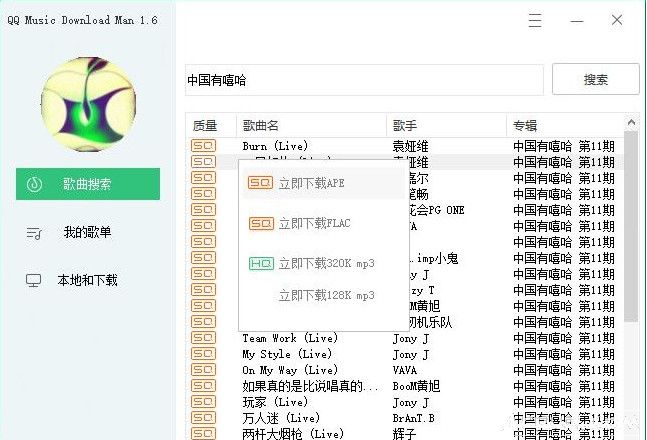Screen dimensions: 647x440
Task: Click artist Jony J in Team Work row
Action: 411,339
